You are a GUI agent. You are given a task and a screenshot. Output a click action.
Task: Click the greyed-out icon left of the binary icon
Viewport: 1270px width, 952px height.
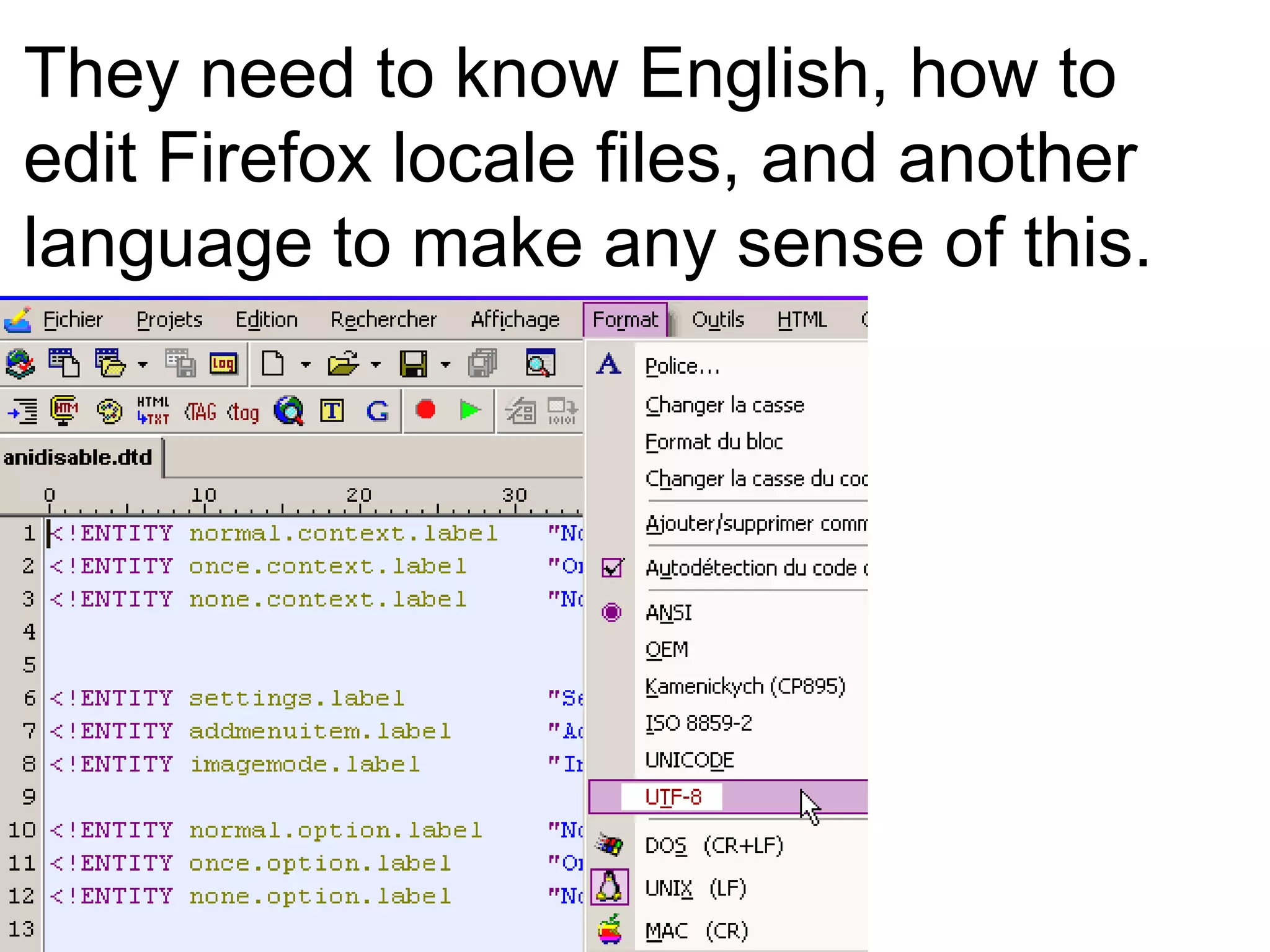pos(520,410)
